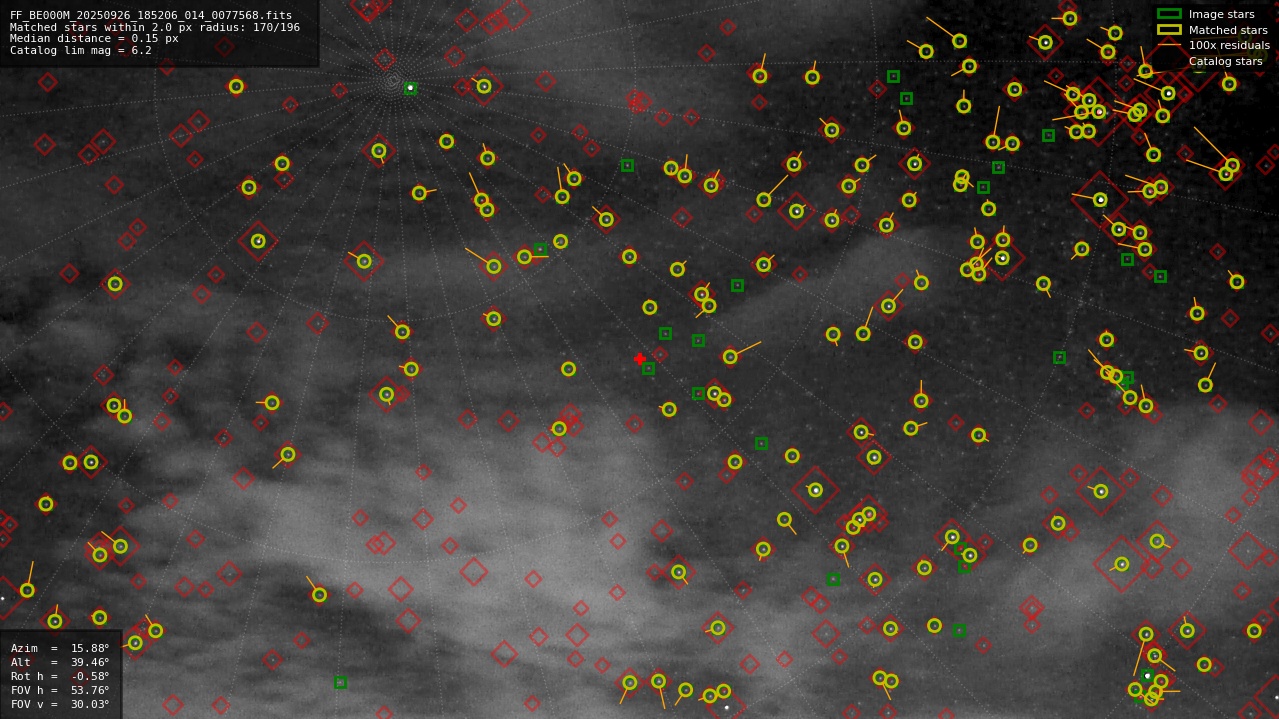Image resolution: width=1279 pixels, height=719 pixels.
Task: Select the FITS file name FF_BE000M_20250926_185206_014_0077568.fits
Action: pos(151,16)
